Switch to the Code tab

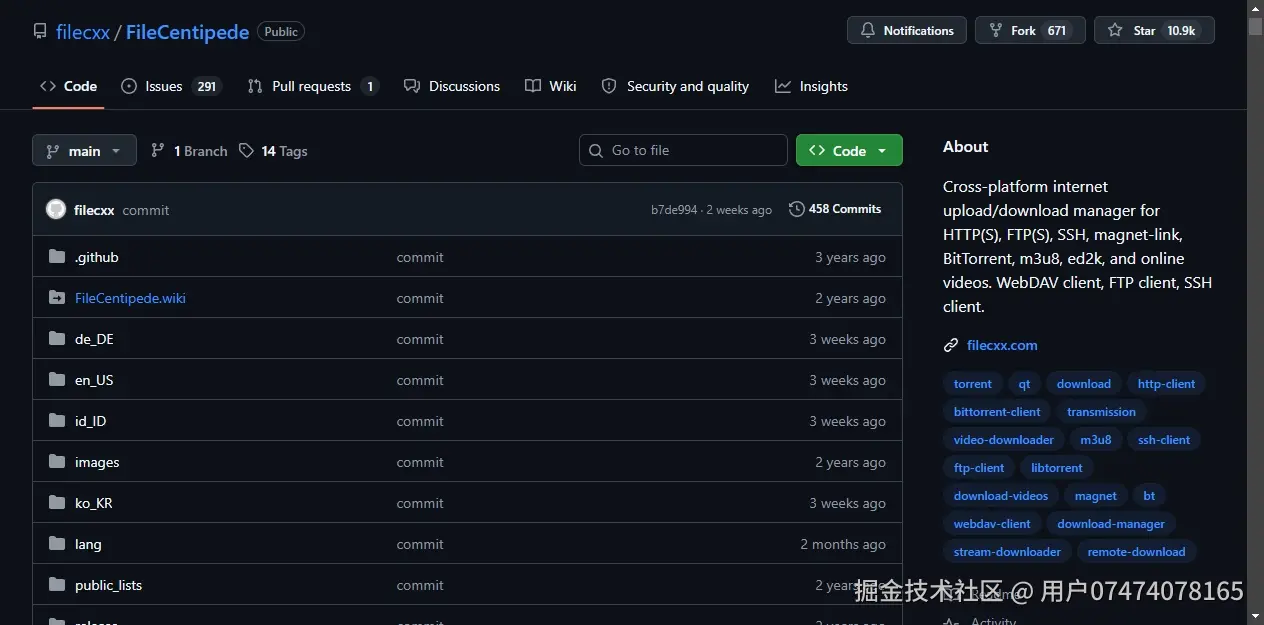tap(69, 86)
